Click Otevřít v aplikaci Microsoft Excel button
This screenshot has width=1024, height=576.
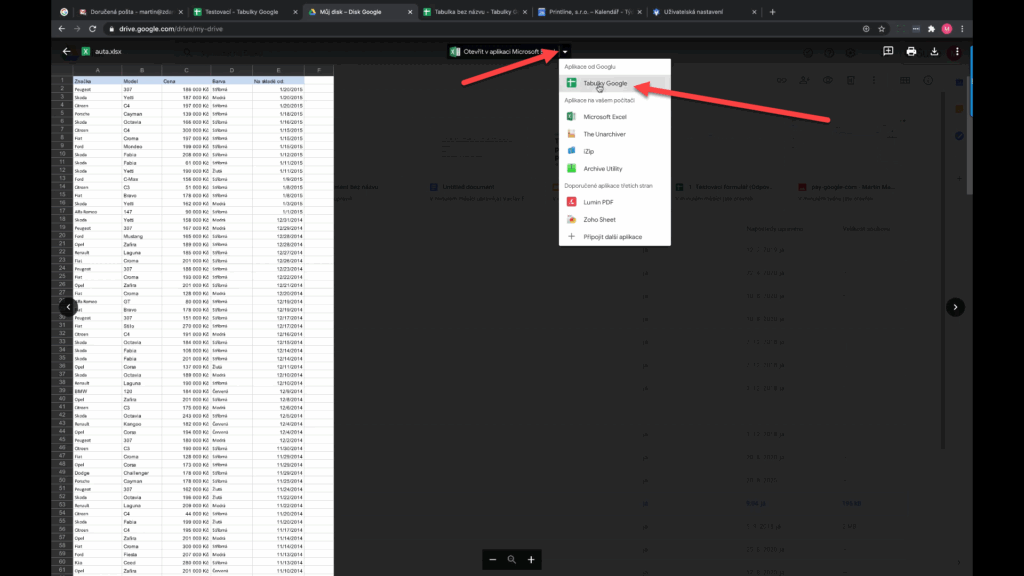click(x=502, y=51)
